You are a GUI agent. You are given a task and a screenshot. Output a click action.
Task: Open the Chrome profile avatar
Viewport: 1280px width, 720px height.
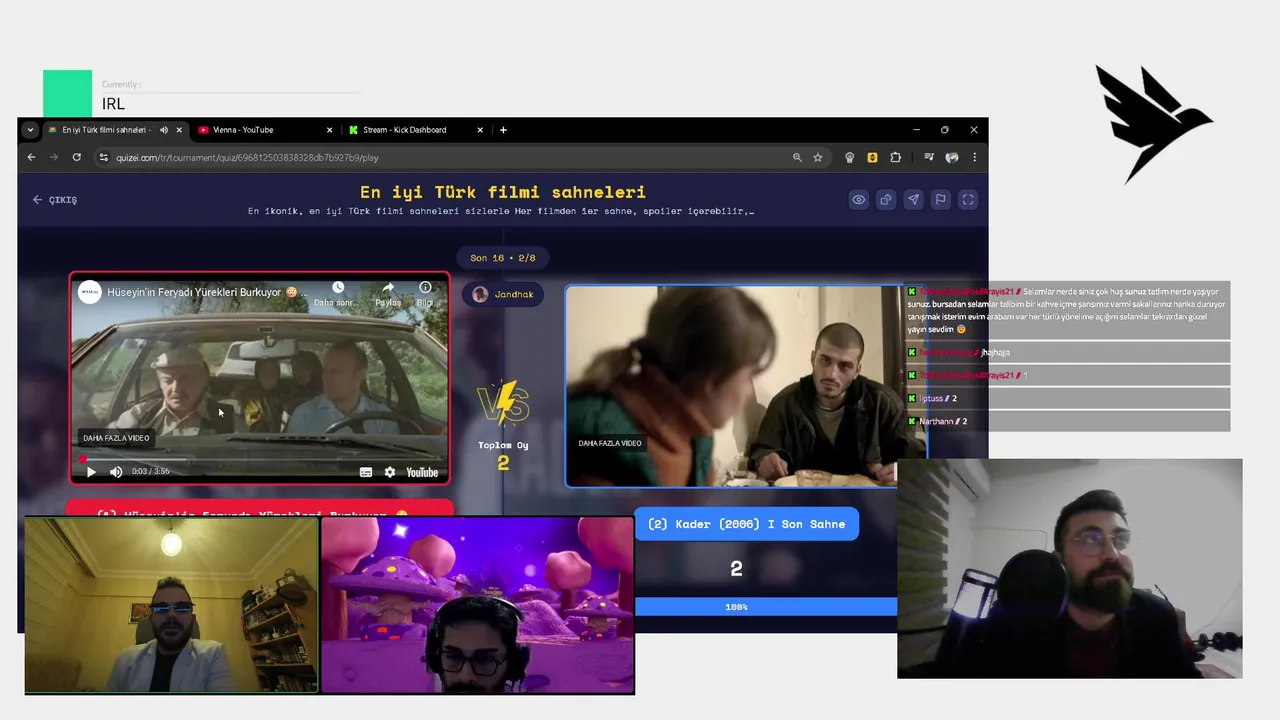[x=952, y=157]
